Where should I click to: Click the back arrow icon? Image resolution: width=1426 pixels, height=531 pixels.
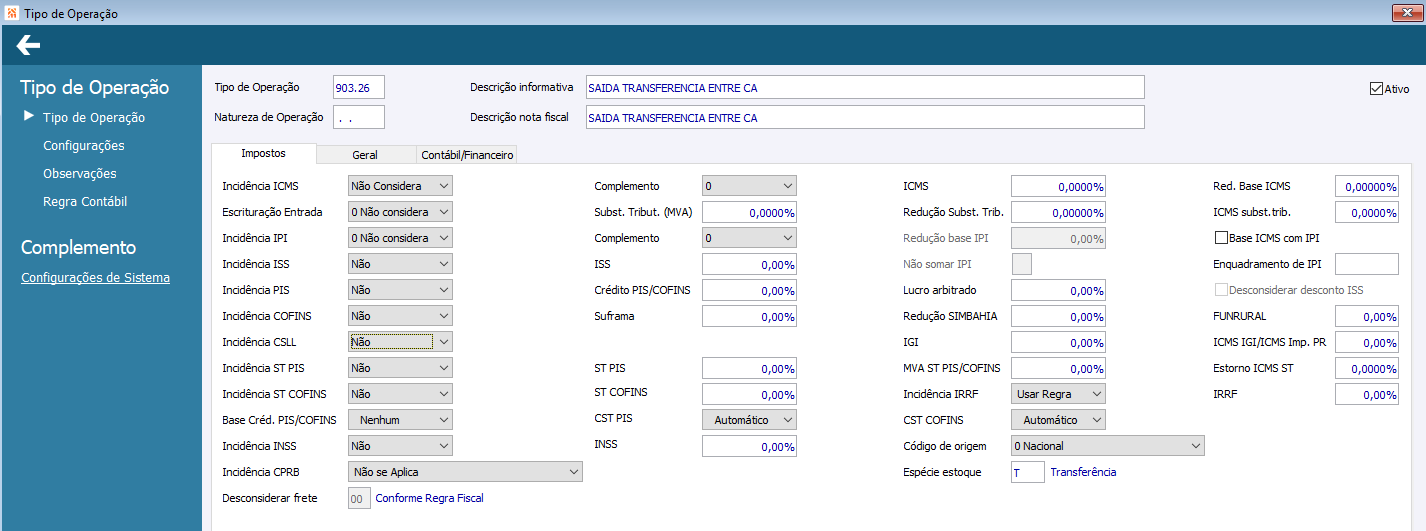28,45
